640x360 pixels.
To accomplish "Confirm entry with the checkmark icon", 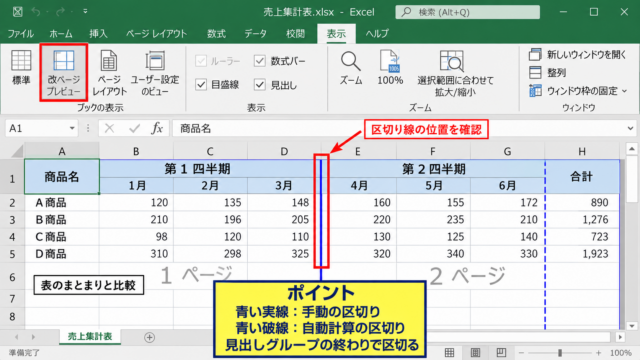I will click(134, 129).
